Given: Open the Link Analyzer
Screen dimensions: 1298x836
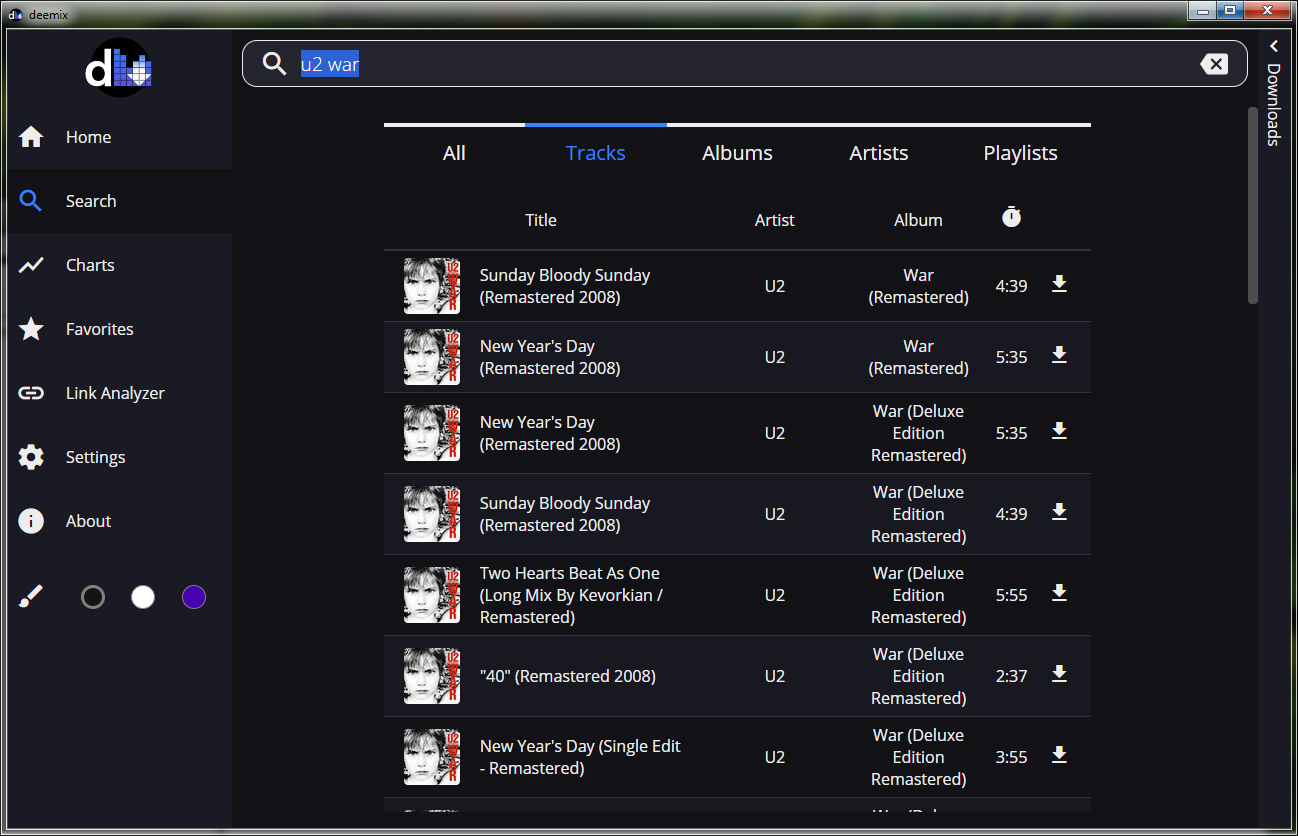Looking at the screenshot, I should [119, 393].
